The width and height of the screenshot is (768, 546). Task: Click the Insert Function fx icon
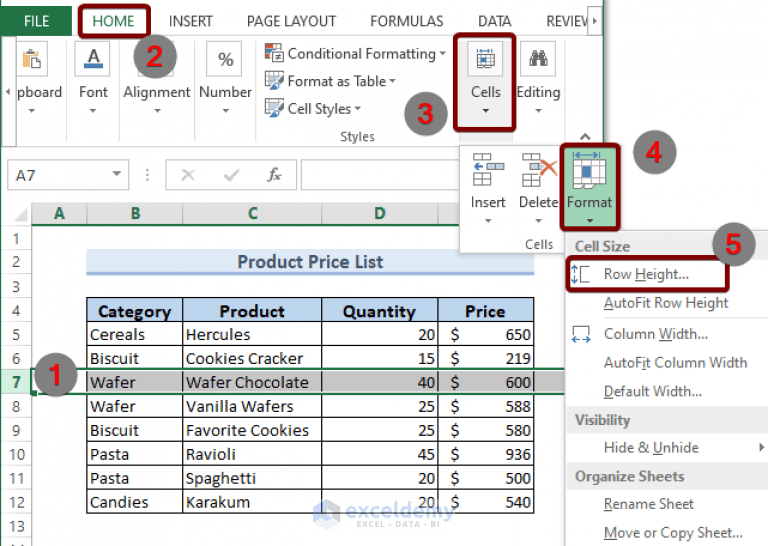[274, 175]
